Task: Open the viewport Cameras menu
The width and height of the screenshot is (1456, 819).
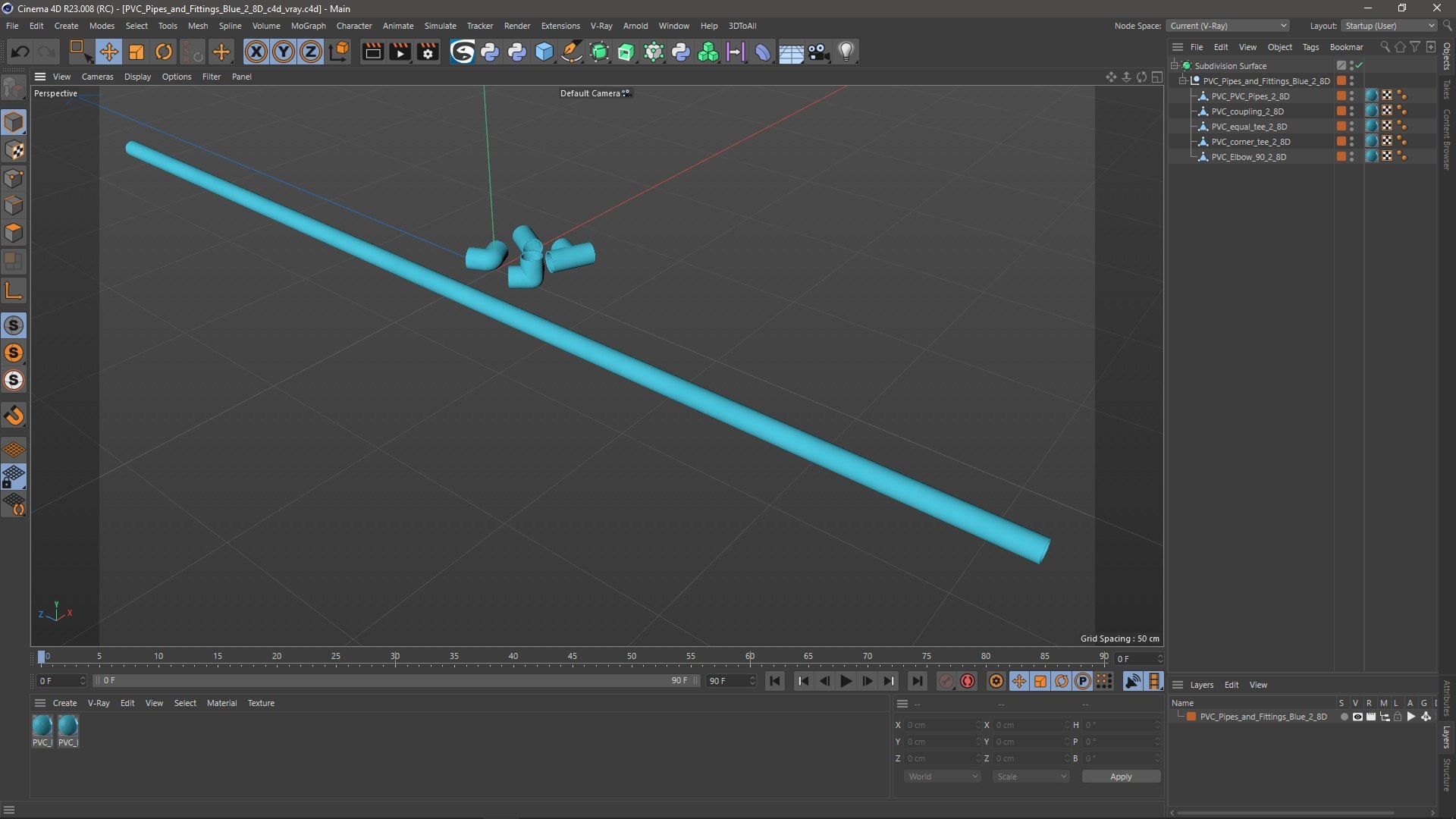Action: point(97,77)
